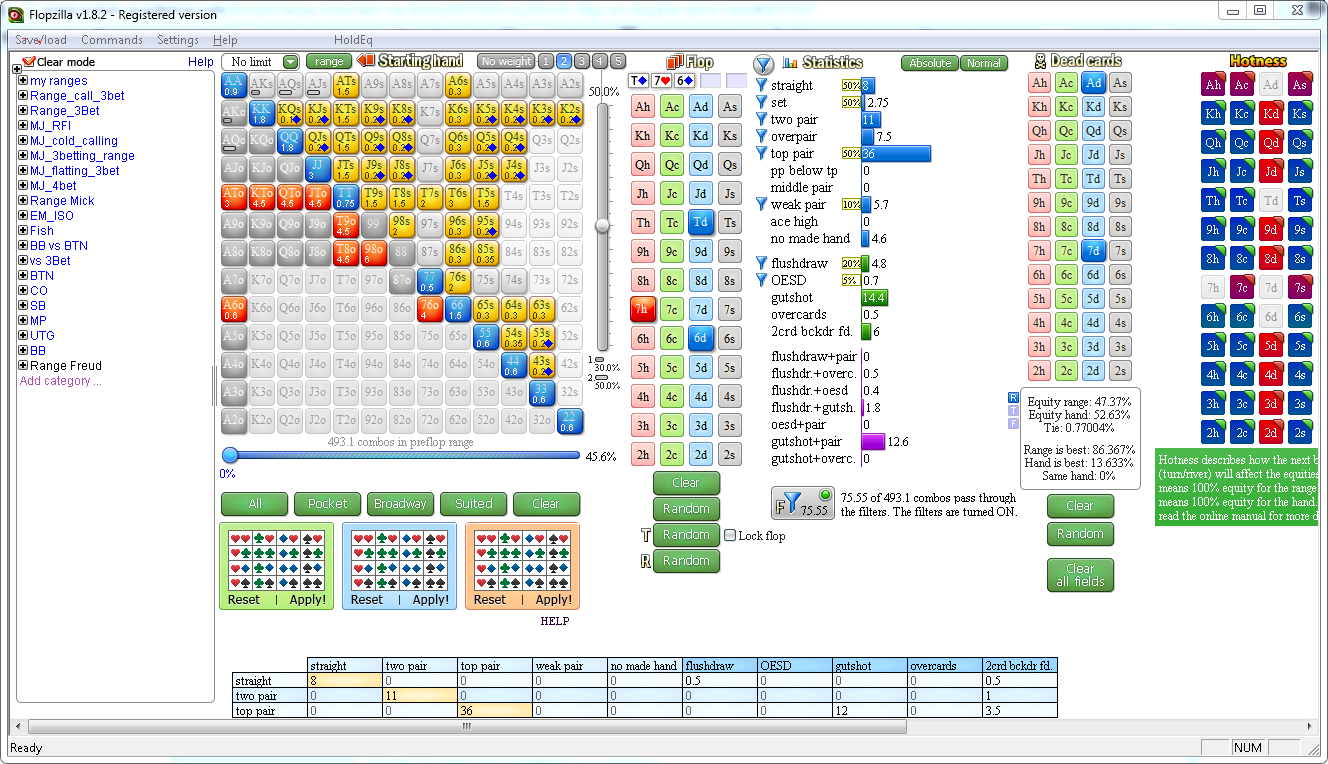Select the EM_ISO range in the tree
This screenshot has width=1328, height=764.
point(52,216)
